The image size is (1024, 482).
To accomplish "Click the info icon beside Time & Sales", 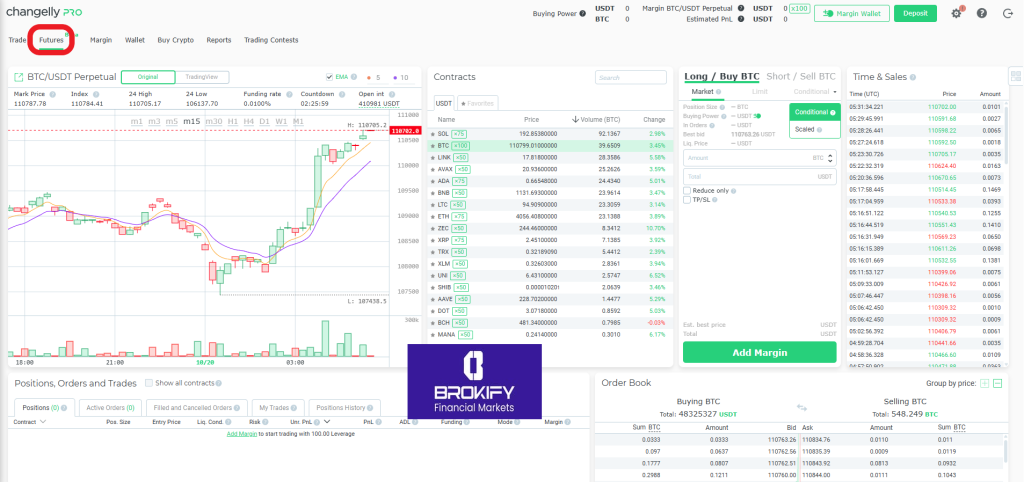I will tap(913, 77).
